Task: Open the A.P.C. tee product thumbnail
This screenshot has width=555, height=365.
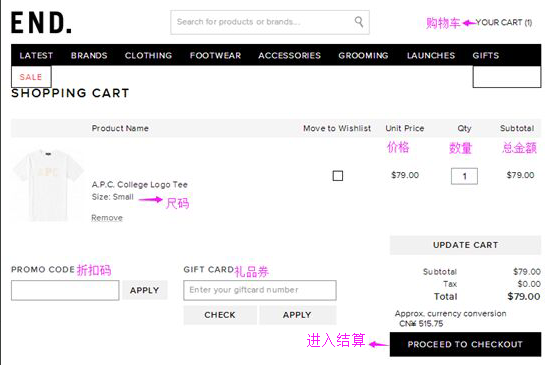Action: click(48, 185)
